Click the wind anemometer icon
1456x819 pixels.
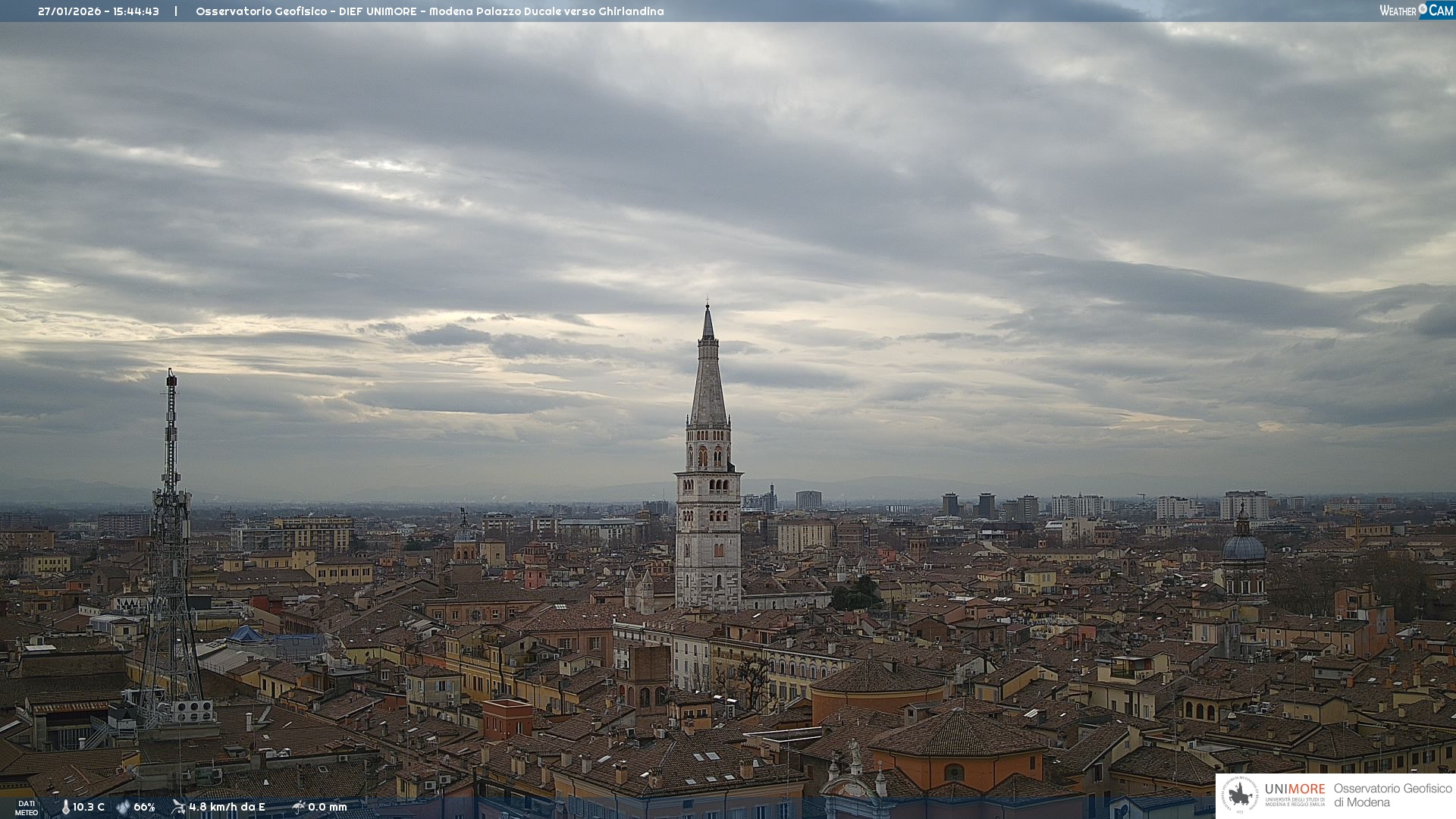tap(179, 807)
